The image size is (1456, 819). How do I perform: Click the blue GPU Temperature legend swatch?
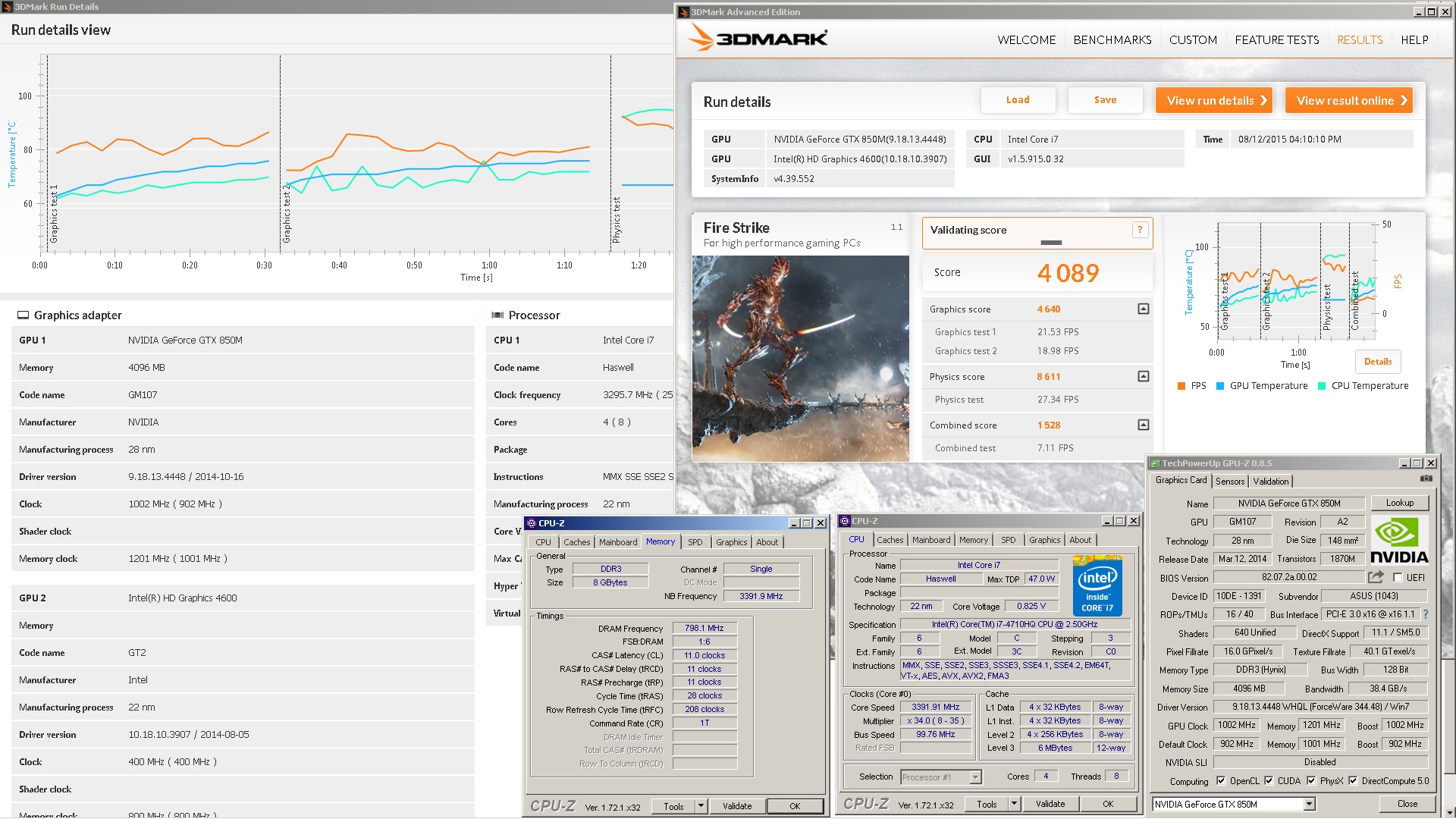pos(1220,386)
